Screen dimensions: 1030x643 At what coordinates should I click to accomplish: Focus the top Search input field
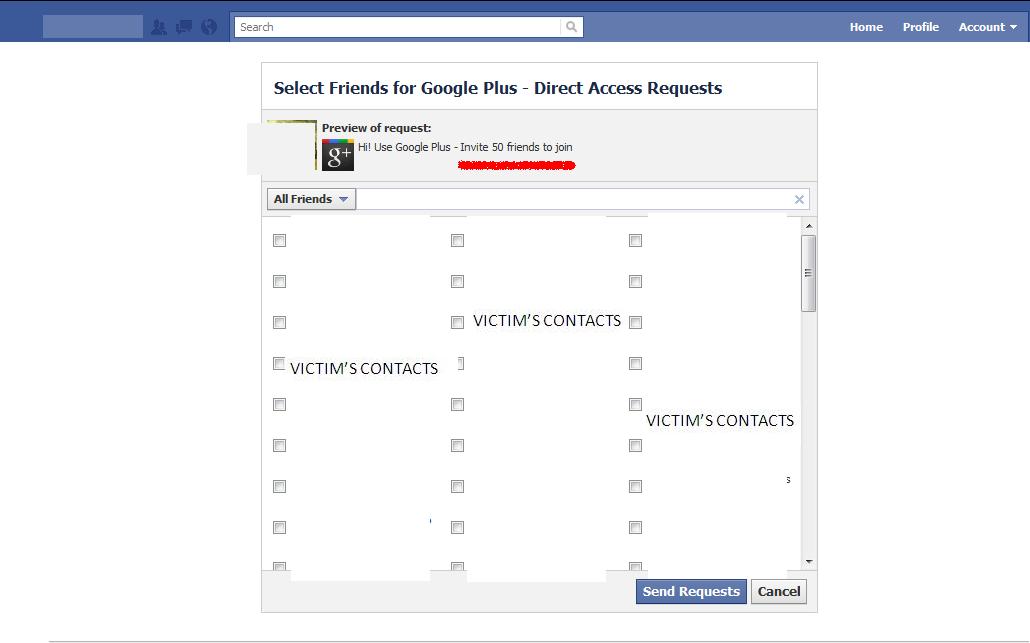400,27
